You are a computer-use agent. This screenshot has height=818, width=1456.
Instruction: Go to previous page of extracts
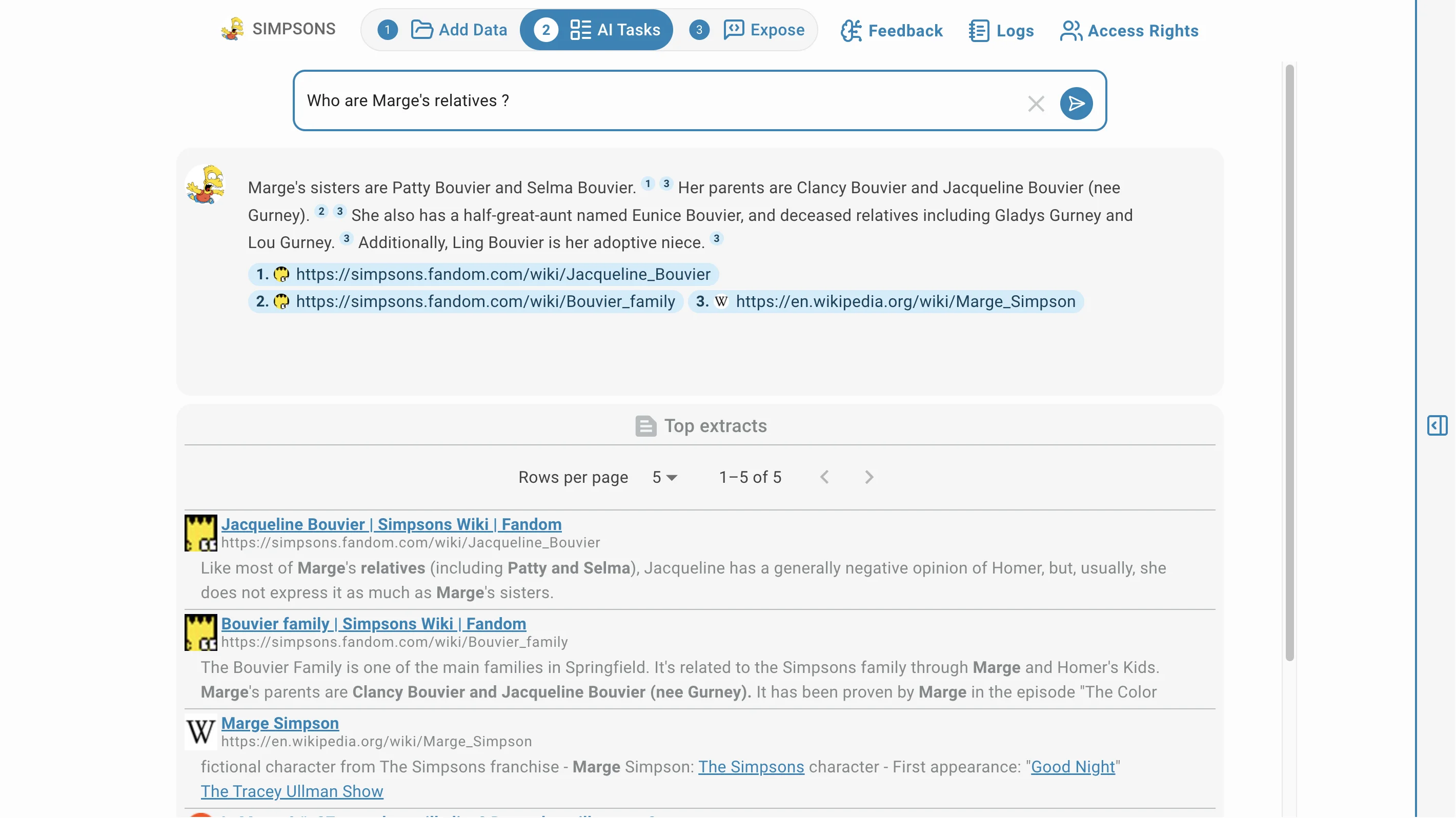click(825, 477)
